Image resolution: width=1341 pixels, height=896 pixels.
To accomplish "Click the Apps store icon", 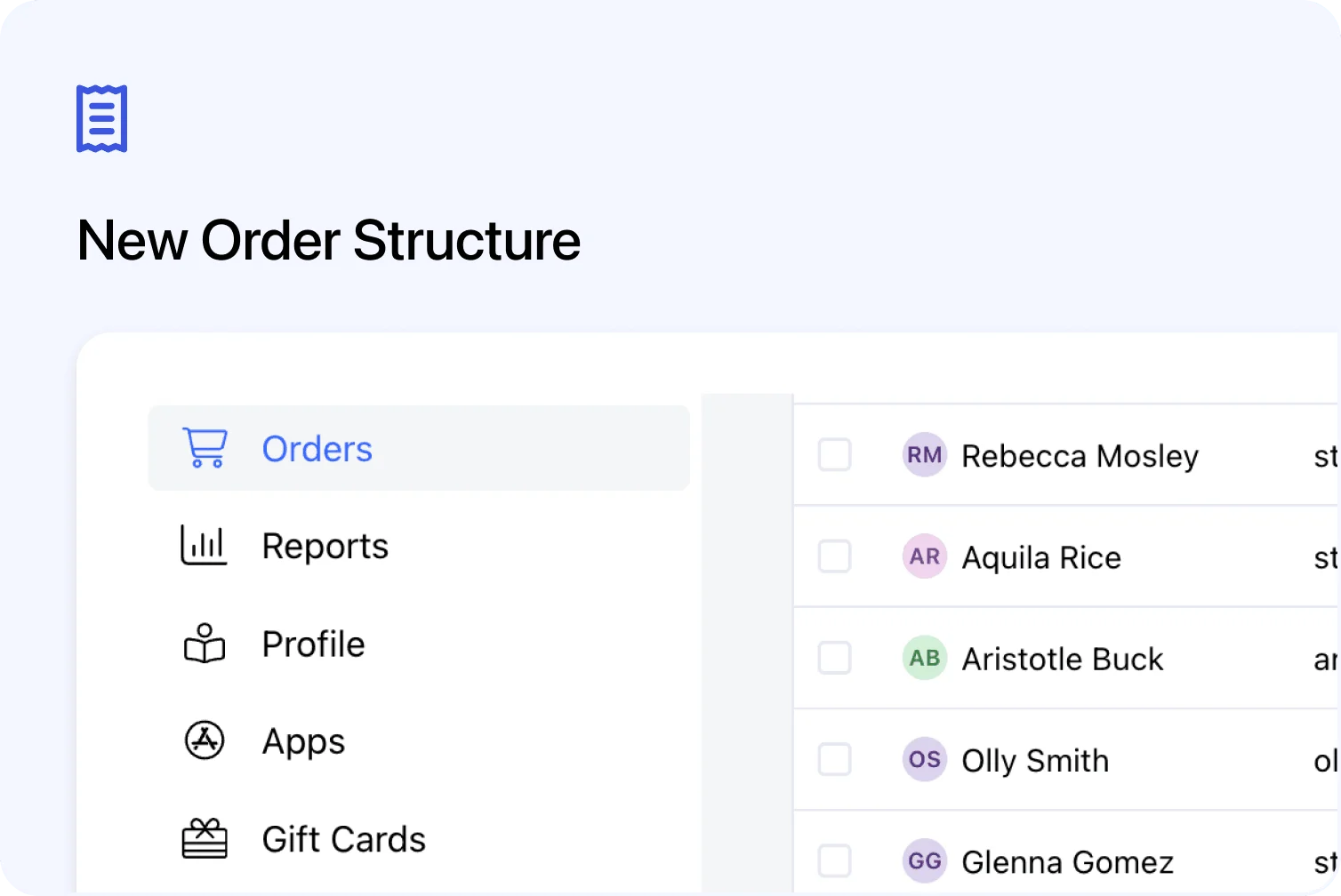I will coord(205,740).
